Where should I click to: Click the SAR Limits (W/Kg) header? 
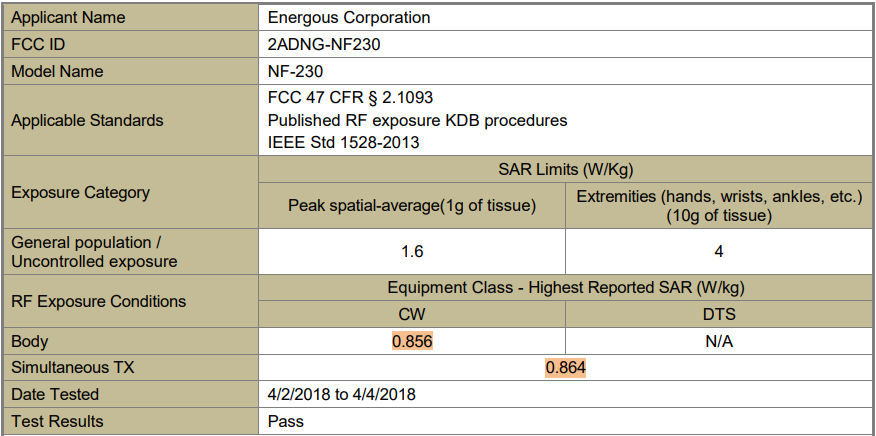(x=565, y=169)
